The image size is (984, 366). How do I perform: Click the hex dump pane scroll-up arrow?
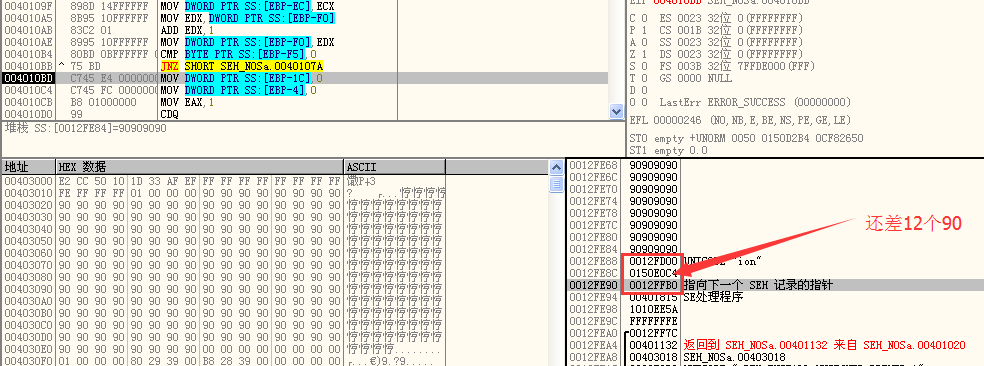click(x=556, y=167)
